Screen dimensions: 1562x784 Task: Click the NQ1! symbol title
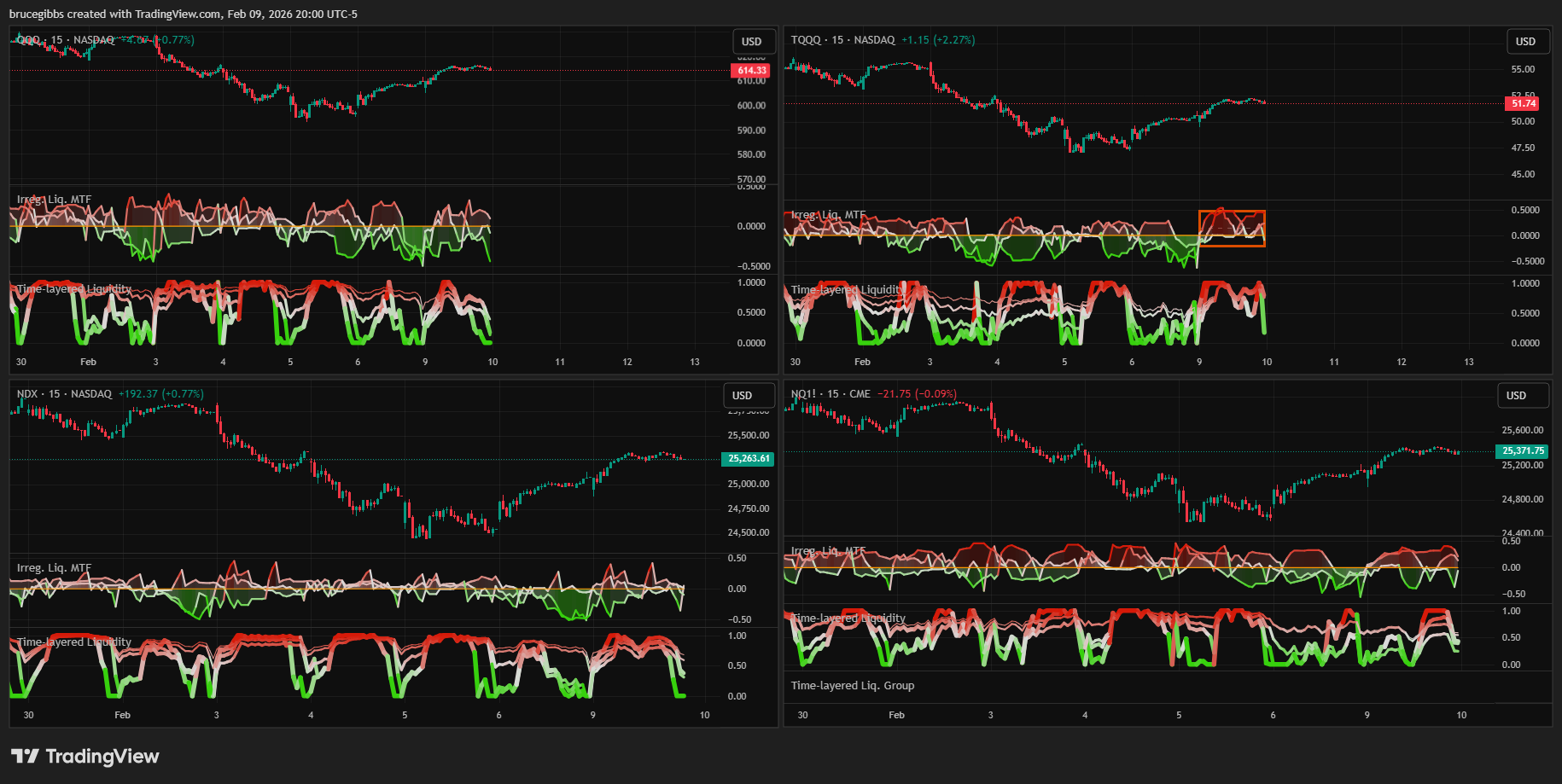tap(803, 394)
